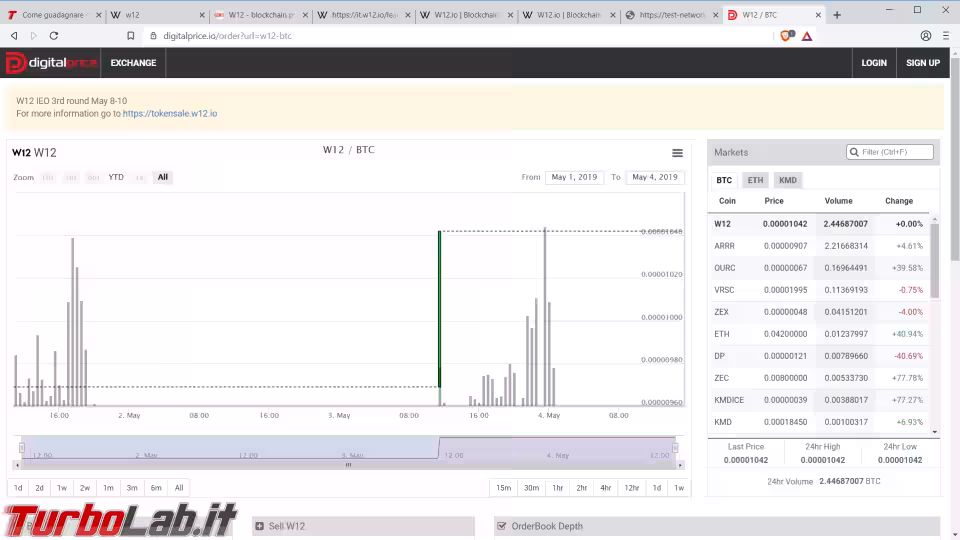Click the site lock icon in address bar
960x540 pixels.
click(x=153, y=36)
